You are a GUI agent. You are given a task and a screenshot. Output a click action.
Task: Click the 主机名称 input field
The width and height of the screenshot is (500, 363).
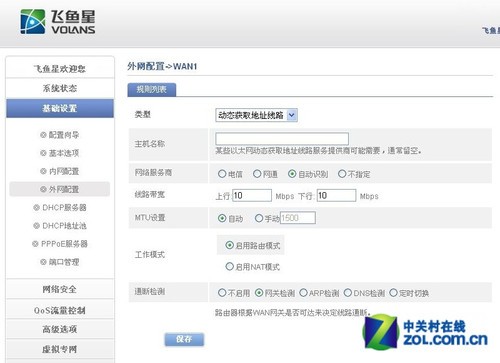[282, 139]
